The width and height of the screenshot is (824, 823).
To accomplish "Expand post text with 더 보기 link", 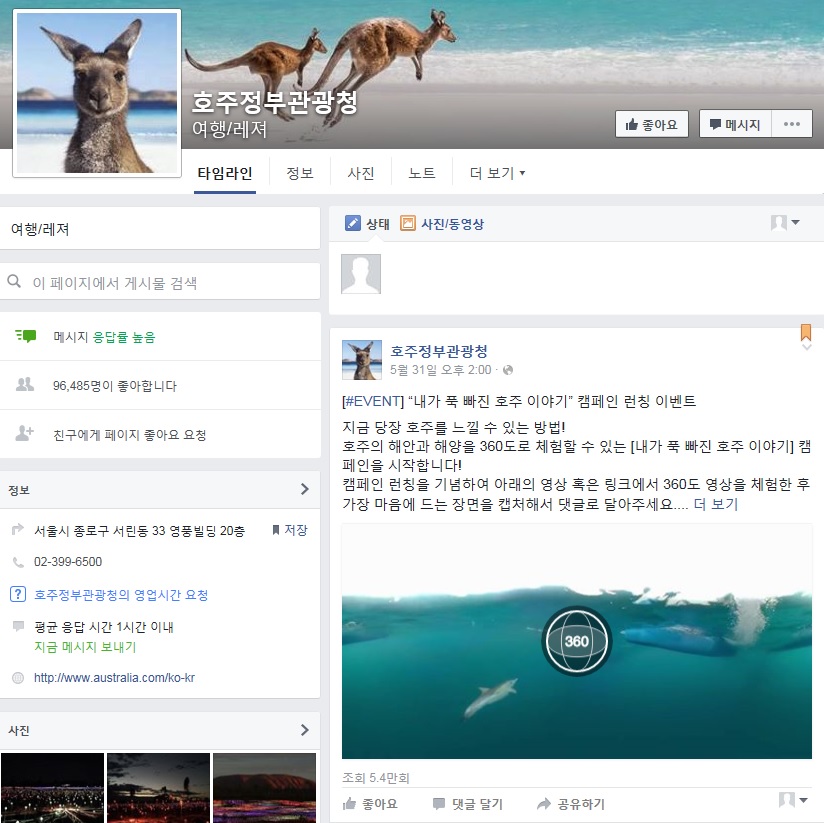I will pos(716,505).
